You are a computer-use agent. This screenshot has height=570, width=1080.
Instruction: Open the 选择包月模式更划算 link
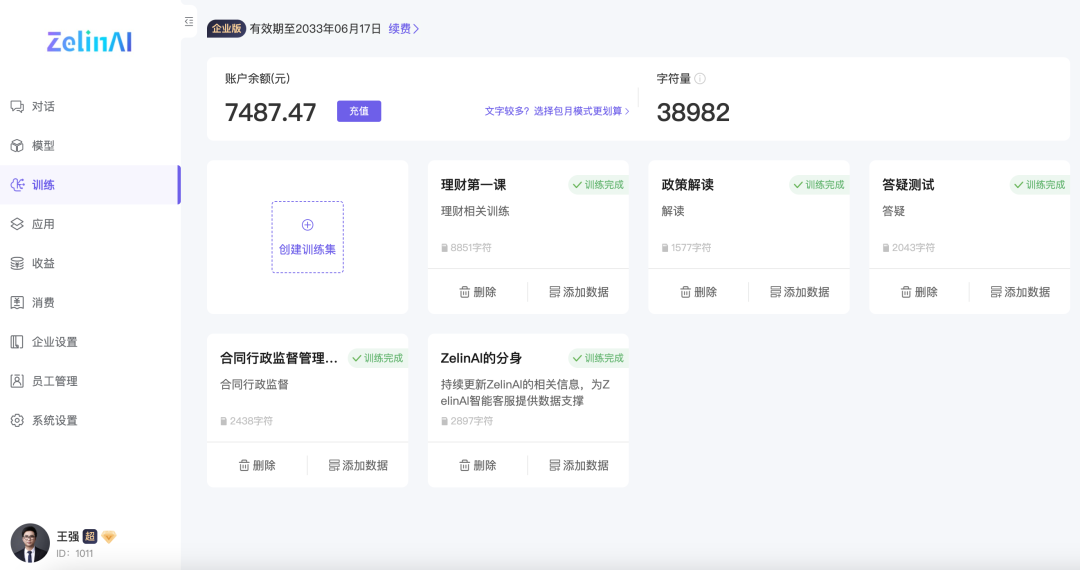click(x=557, y=111)
